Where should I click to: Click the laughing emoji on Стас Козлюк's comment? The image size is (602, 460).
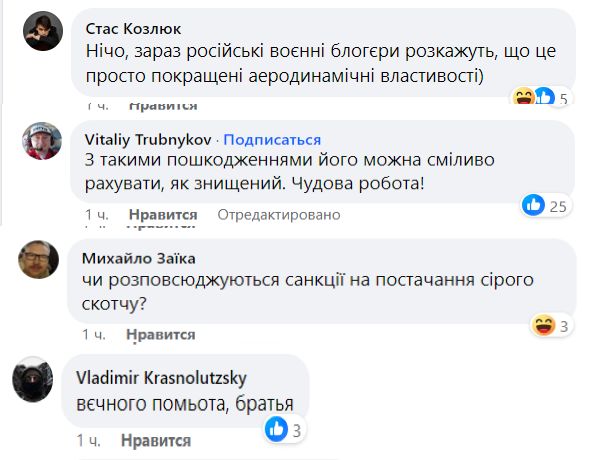[x=524, y=96]
